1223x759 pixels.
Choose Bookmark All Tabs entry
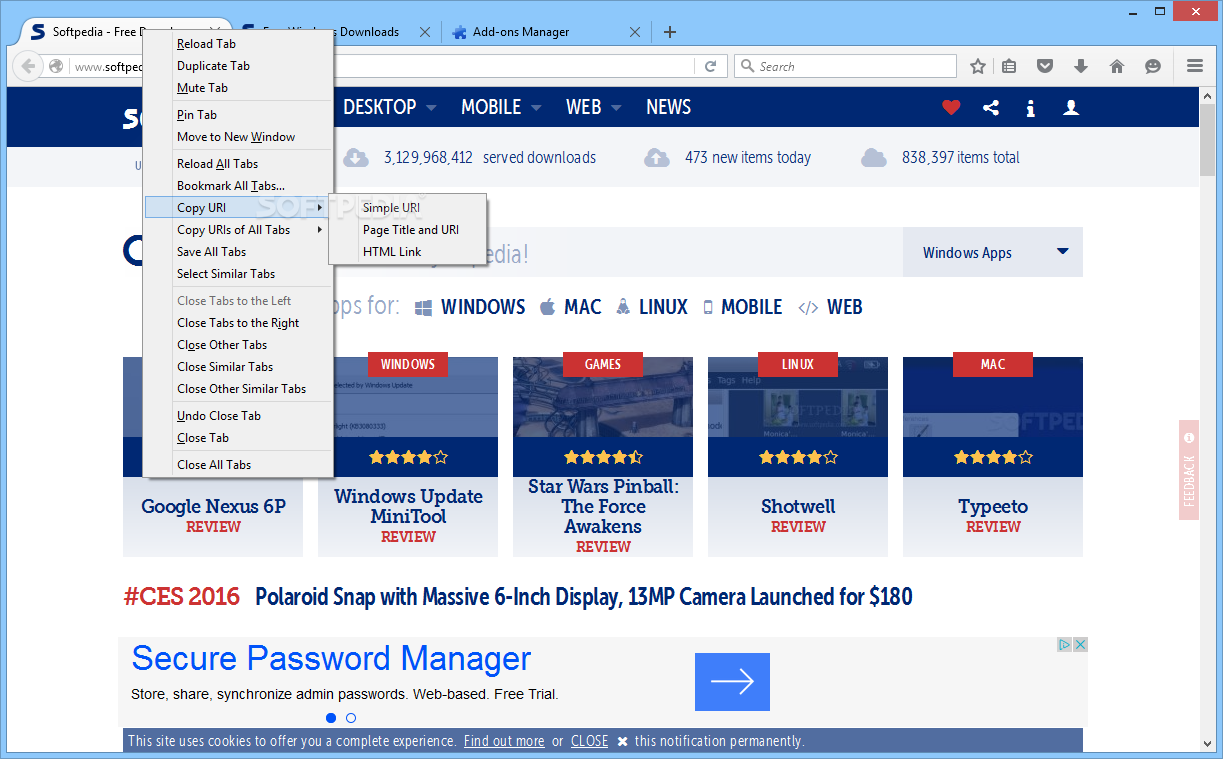[x=238, y=186]
